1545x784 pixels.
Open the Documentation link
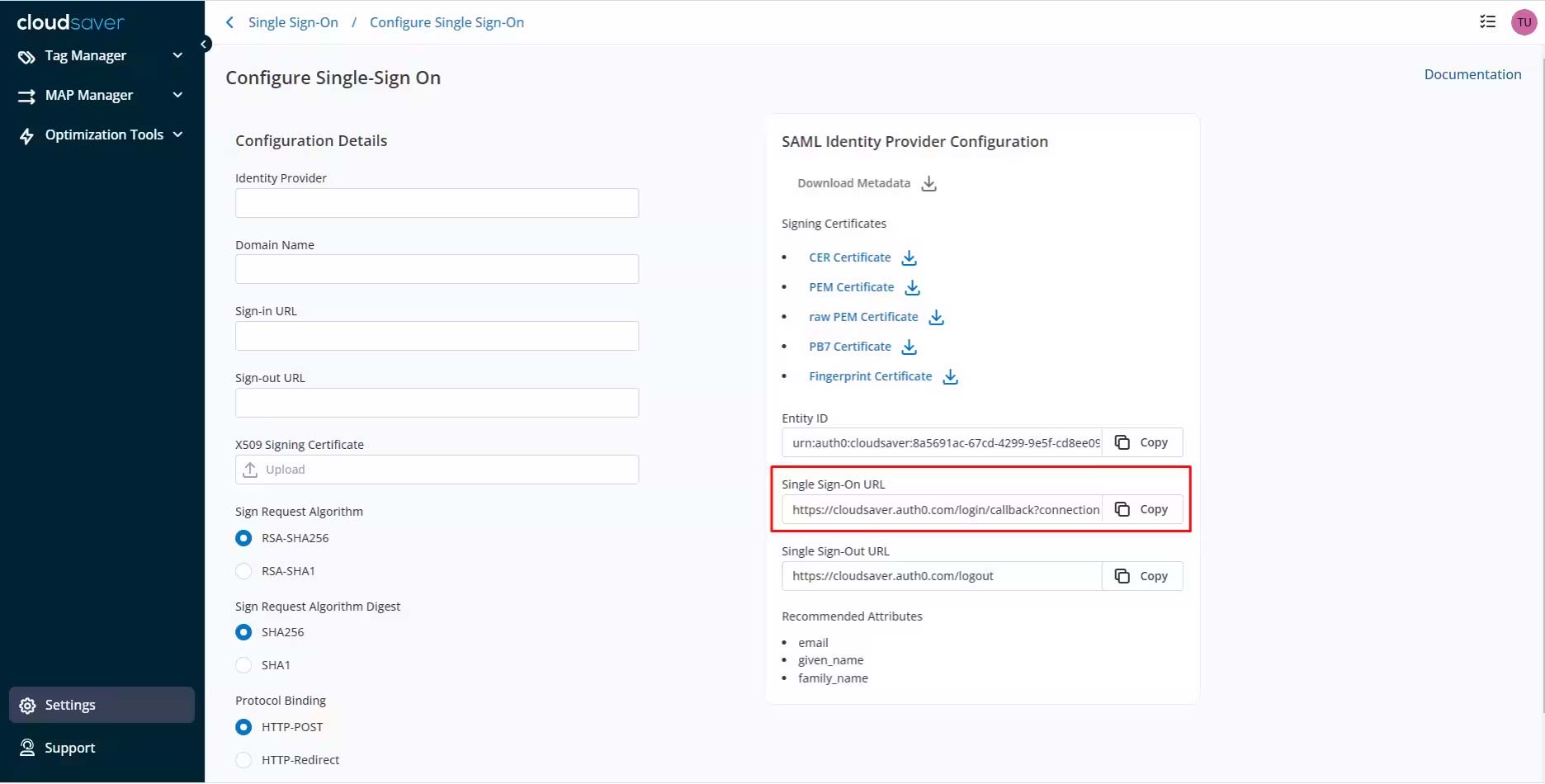[x=1472, y=74]
